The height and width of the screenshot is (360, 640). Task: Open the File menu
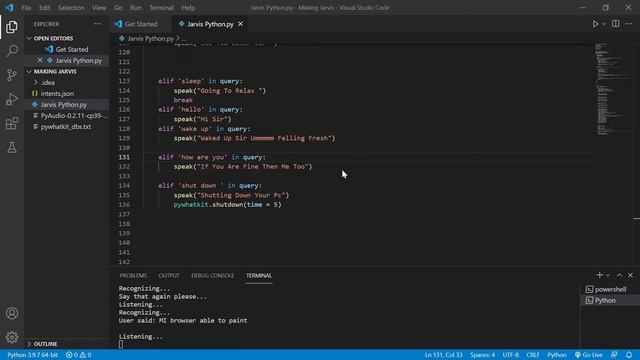[x=26, y=8]
